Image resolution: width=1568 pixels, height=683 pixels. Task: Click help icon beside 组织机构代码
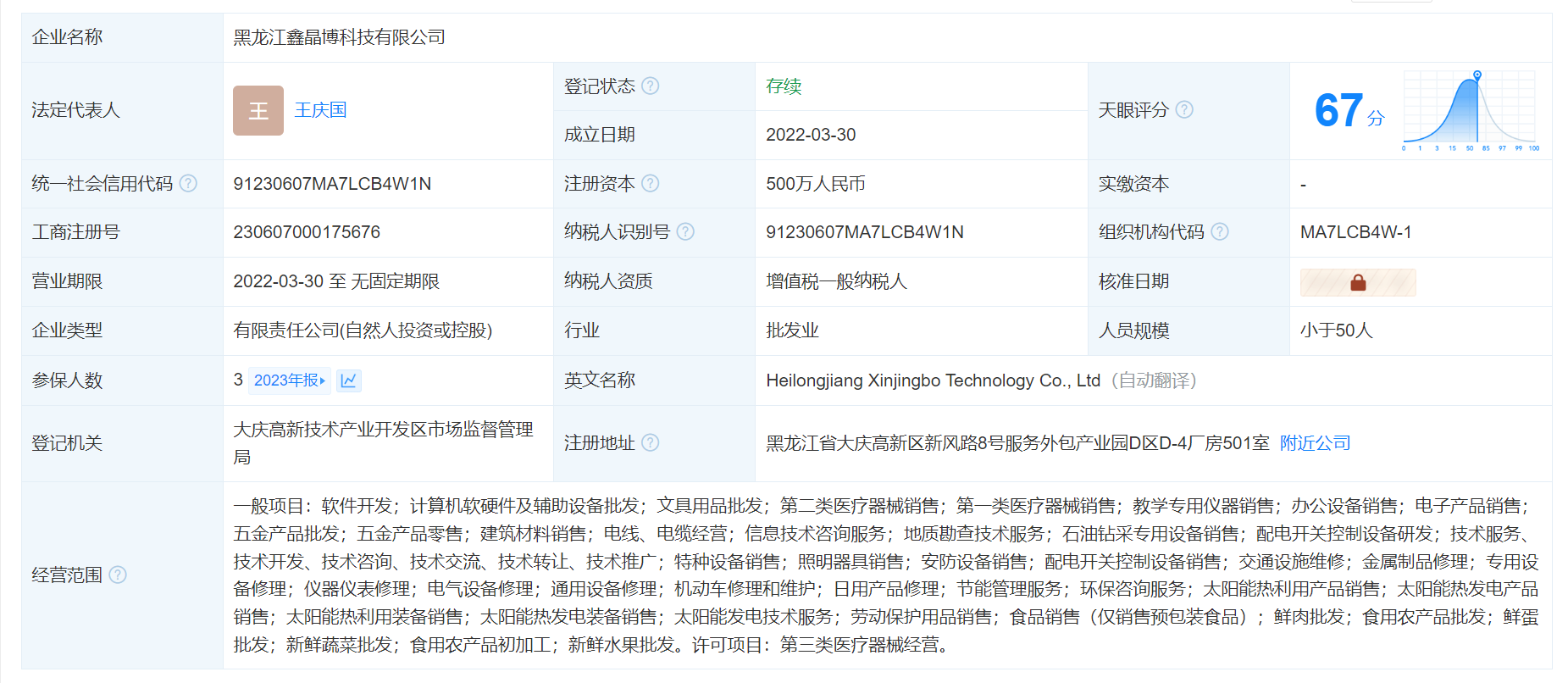(x=1219, y=231)
